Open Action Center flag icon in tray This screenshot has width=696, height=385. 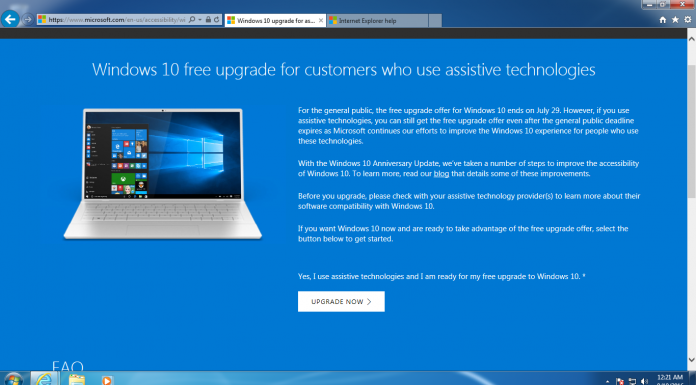coord(620,381)
